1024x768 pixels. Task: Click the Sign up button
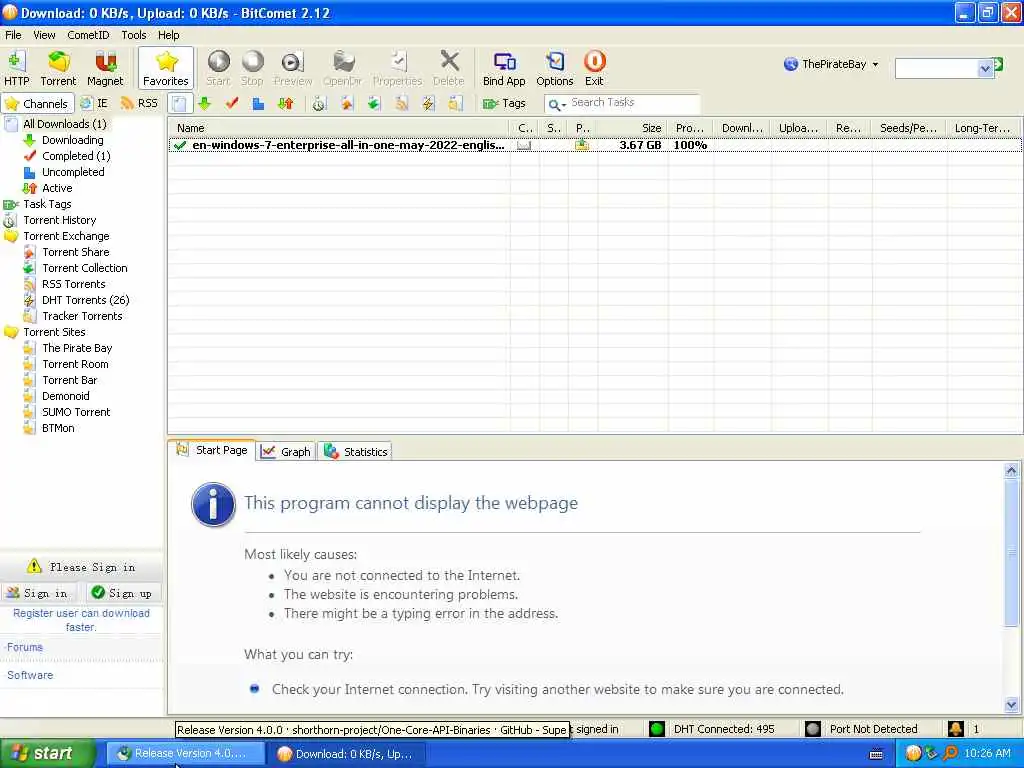123,593
